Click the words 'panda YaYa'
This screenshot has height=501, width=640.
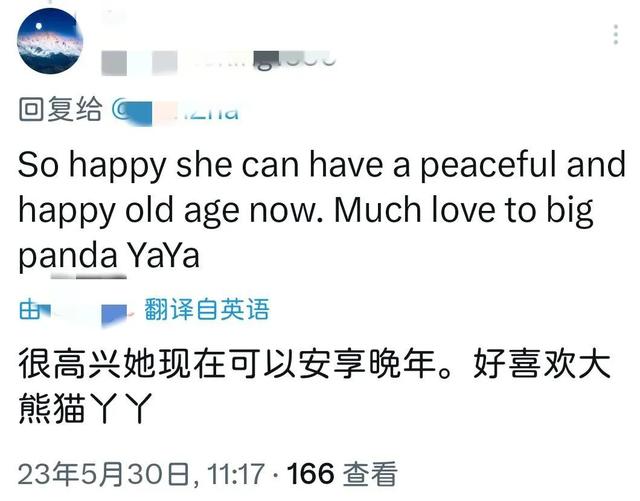tap(109, 256)
